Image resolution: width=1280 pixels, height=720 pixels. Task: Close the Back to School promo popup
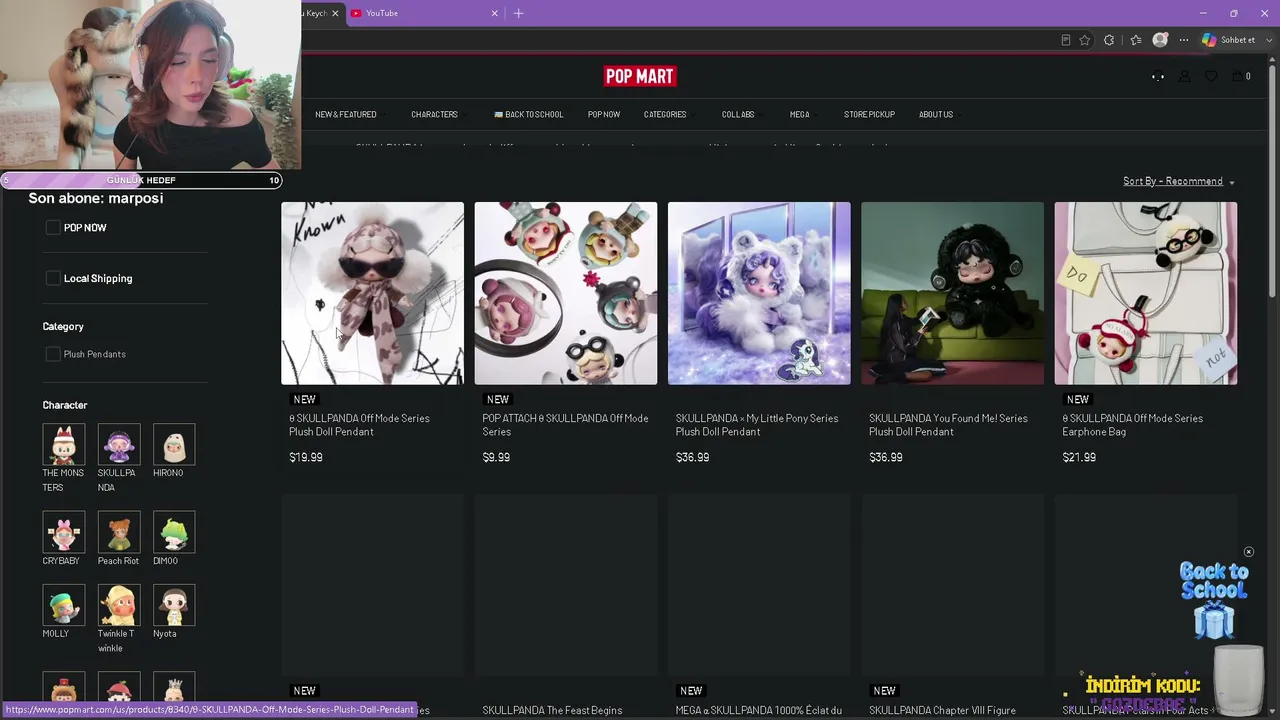tap(1248, 552)
